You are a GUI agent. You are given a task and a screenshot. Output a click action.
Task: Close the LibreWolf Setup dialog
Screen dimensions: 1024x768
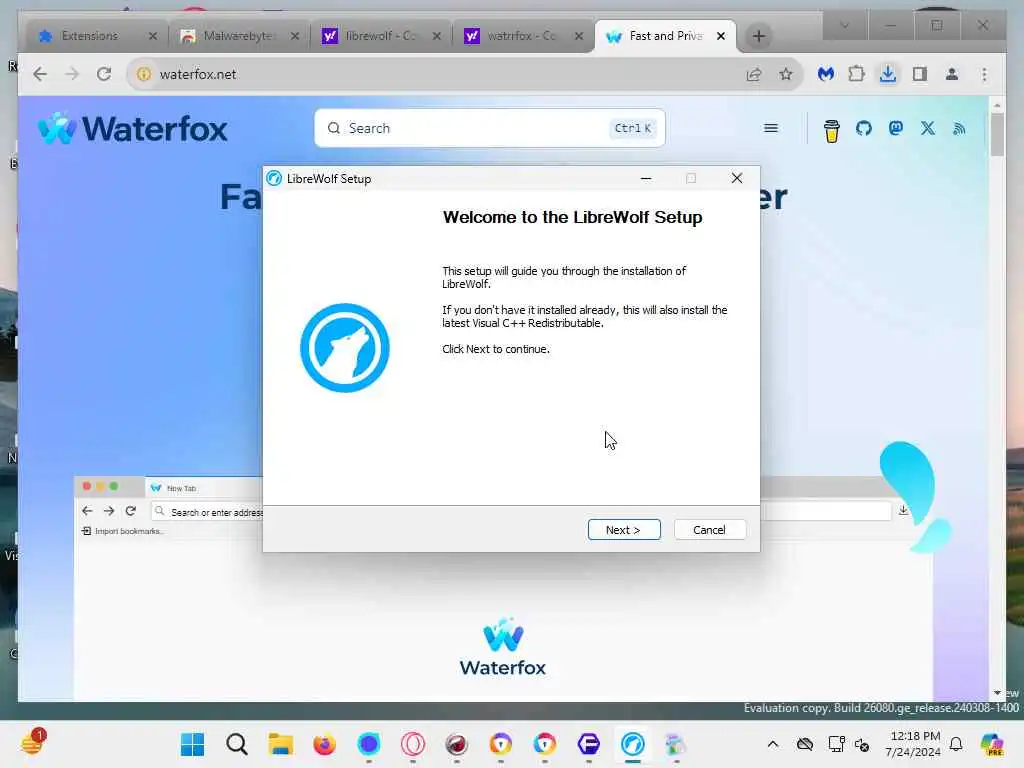pyautogui.click(x=737, y=178)
